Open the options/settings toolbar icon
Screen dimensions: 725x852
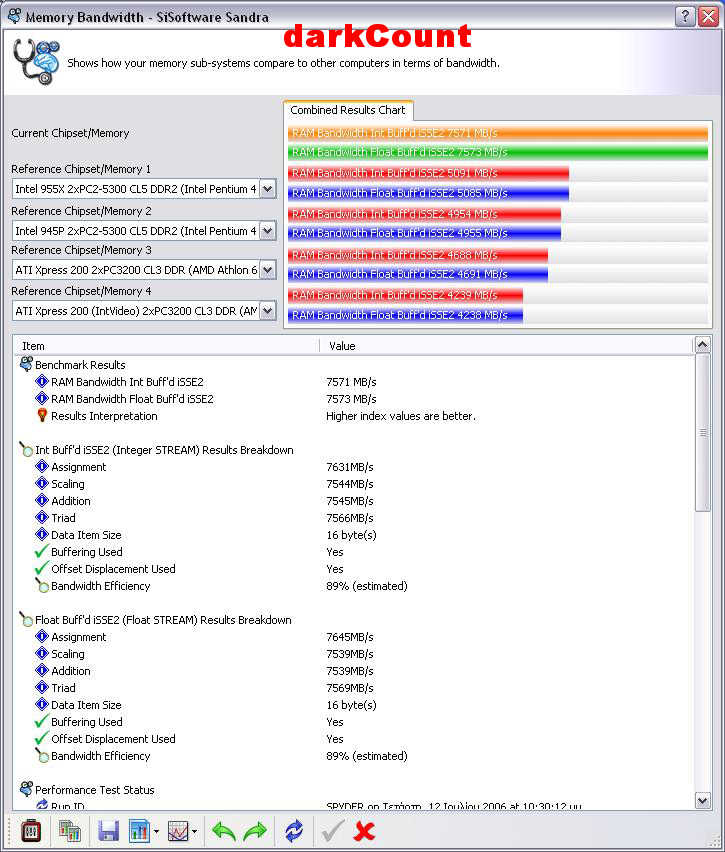pos(31,831)
